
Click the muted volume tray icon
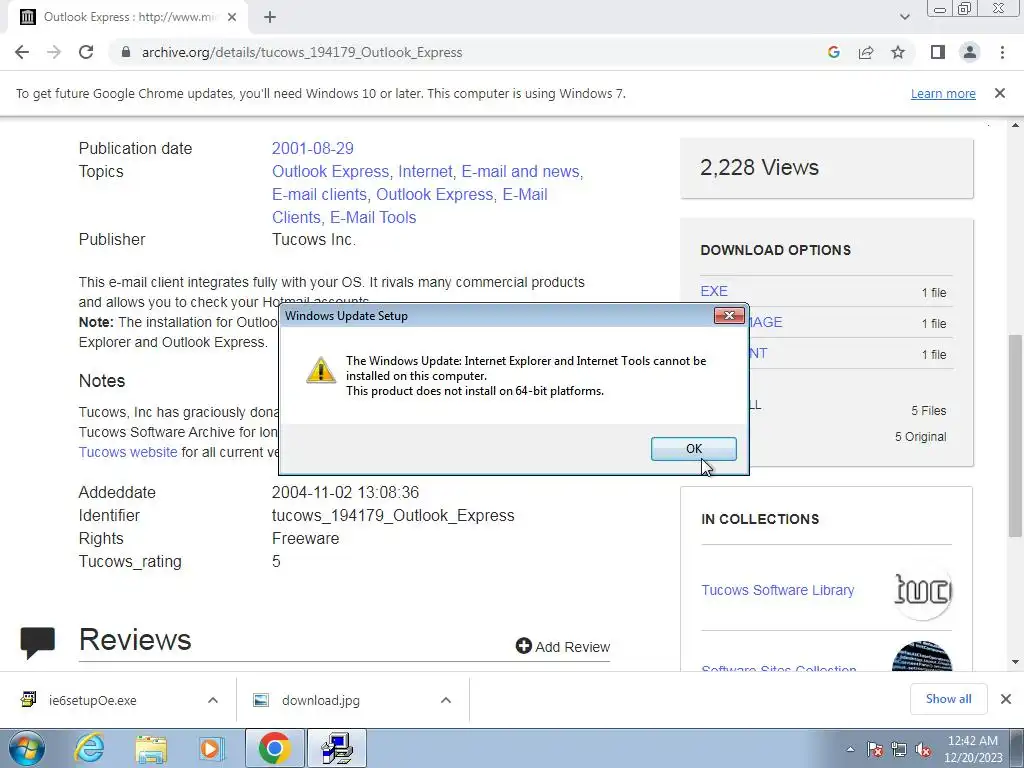[x=923, y=749]
